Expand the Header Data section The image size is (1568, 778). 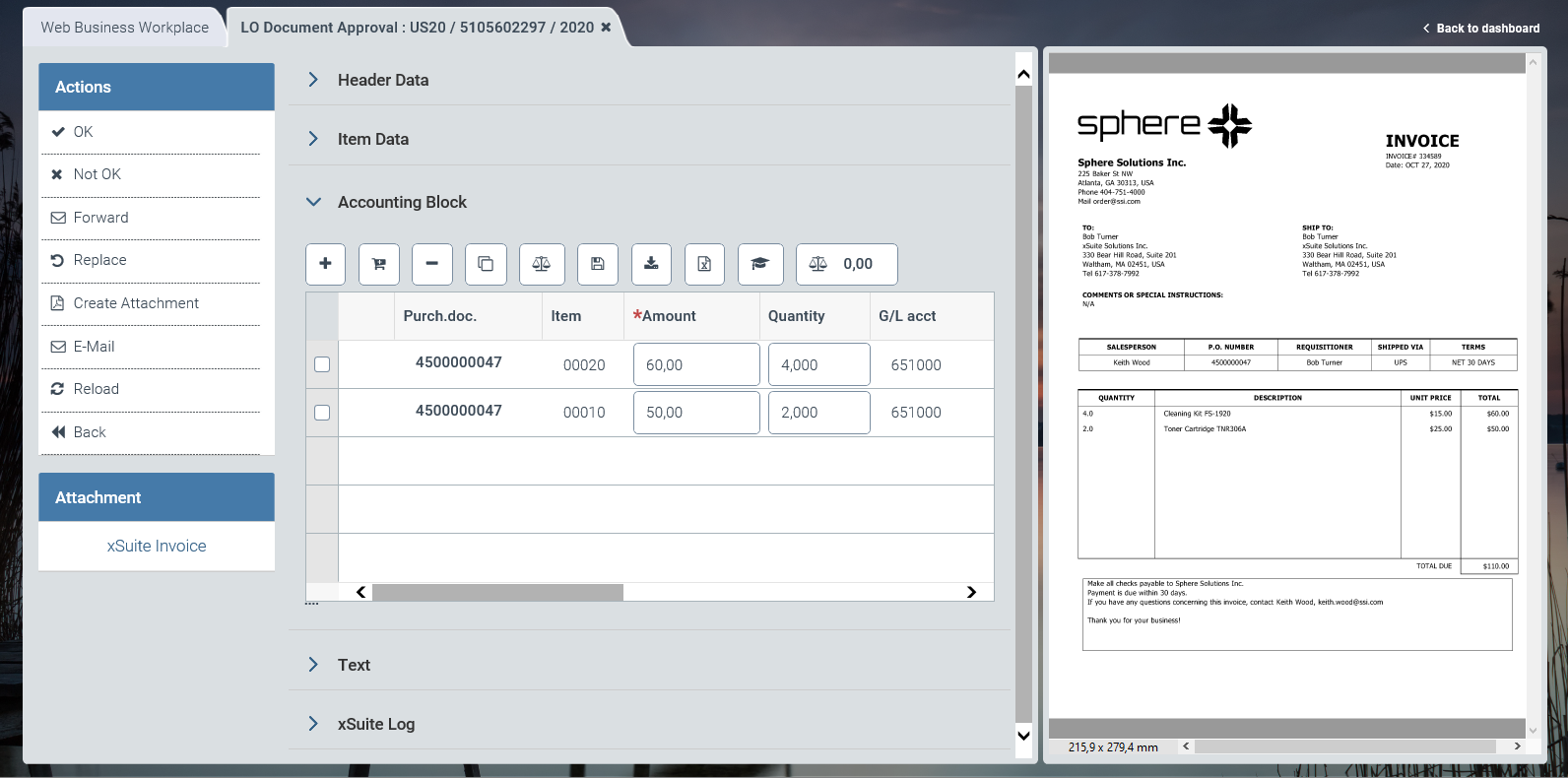(382, 80)
